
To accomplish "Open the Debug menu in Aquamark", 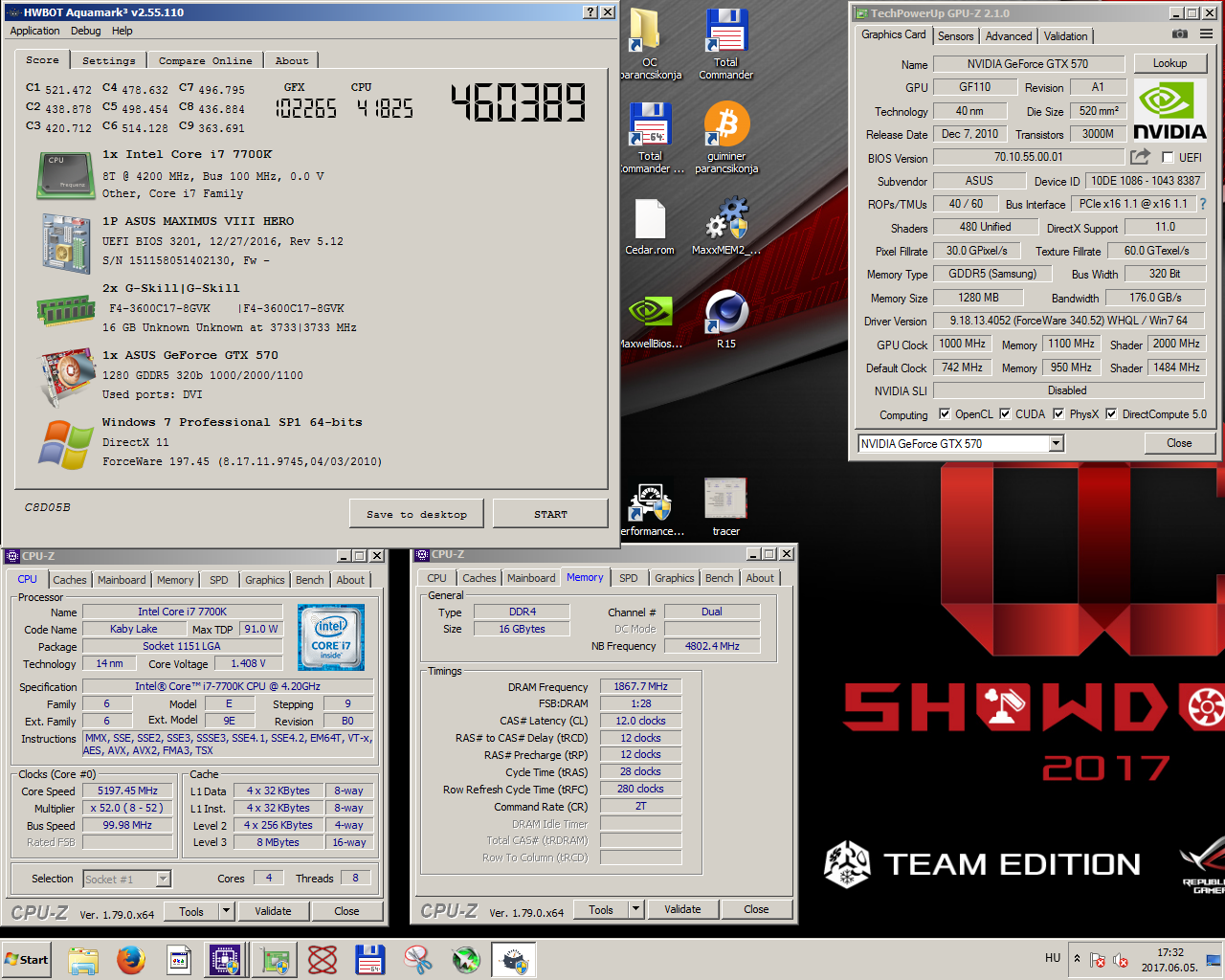I will pos(85,31).
